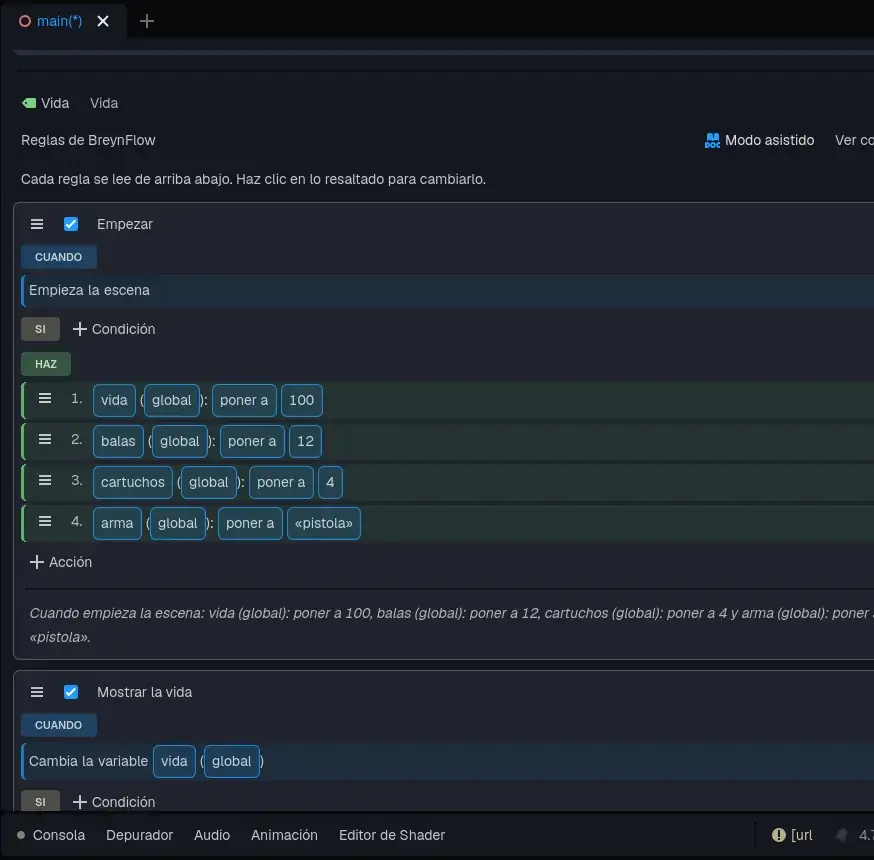Select the Empieza la escena trigger

point(448,290)
